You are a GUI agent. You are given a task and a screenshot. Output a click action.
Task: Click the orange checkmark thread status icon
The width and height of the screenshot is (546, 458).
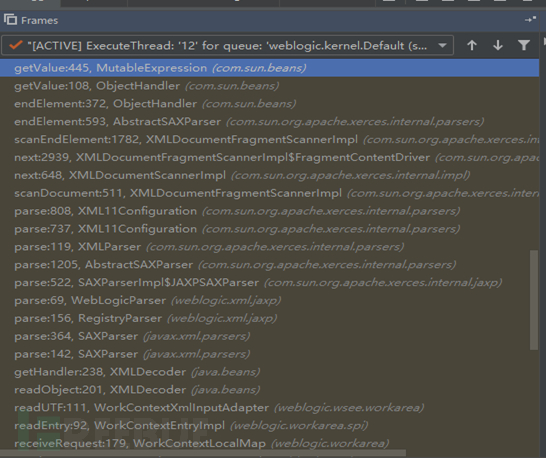click(x=16, y=45)
